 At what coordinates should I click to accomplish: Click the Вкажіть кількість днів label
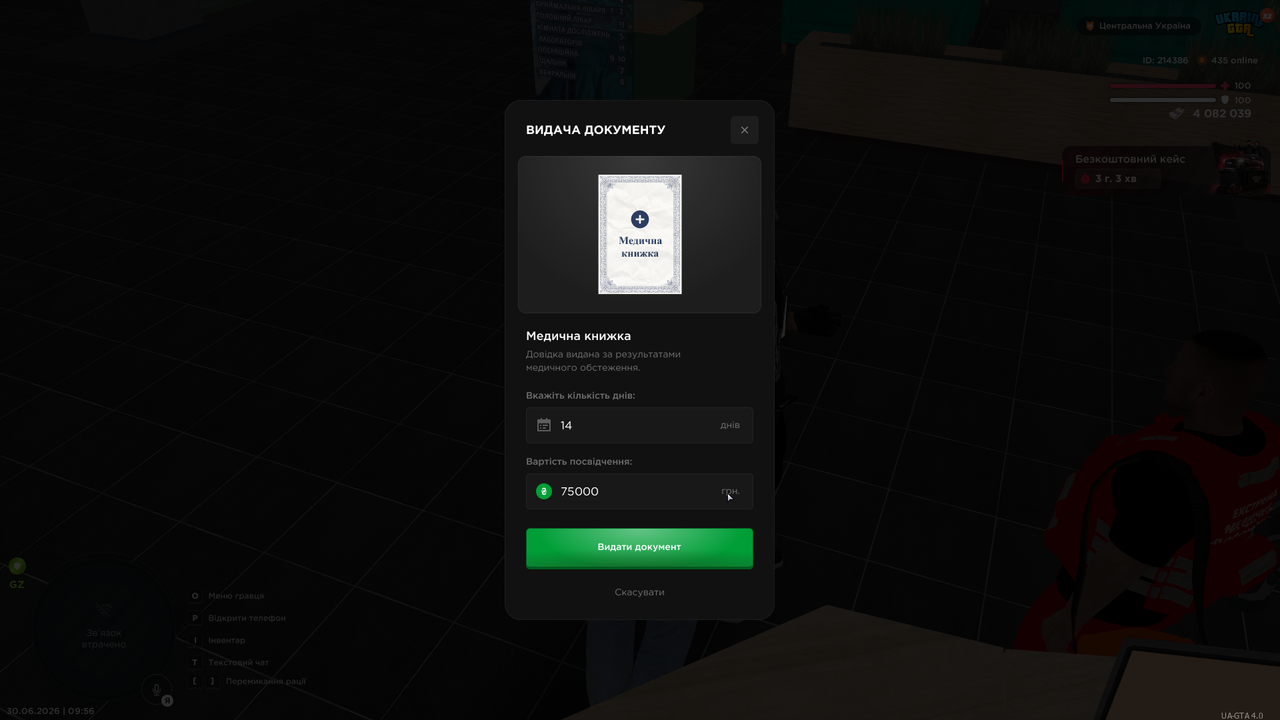click(x=580, y=395)
